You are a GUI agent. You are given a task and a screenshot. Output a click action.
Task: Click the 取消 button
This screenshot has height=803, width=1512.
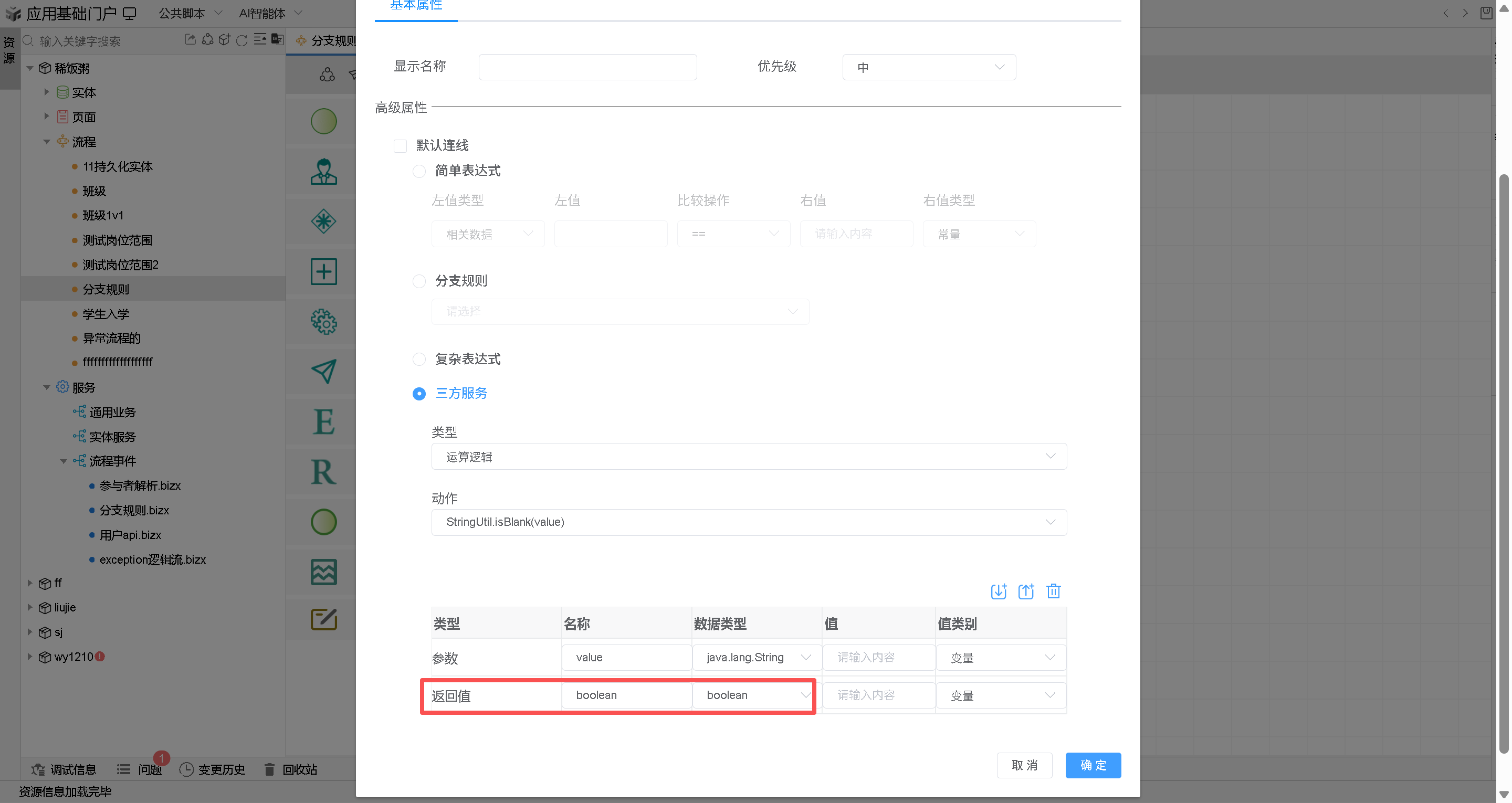(x=1024, y=765)
